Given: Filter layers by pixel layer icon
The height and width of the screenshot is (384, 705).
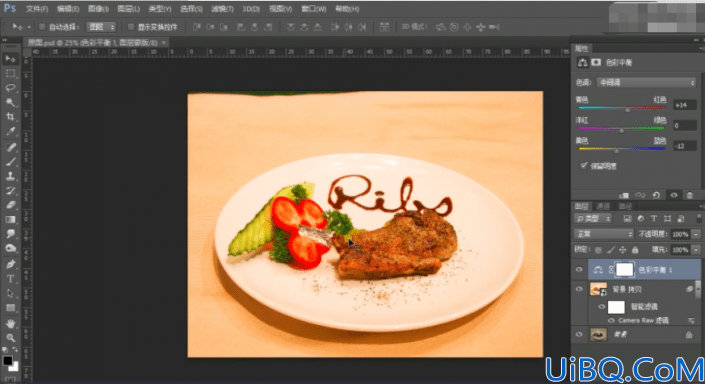Looking at the screenshot, I should tap(627, 219).
